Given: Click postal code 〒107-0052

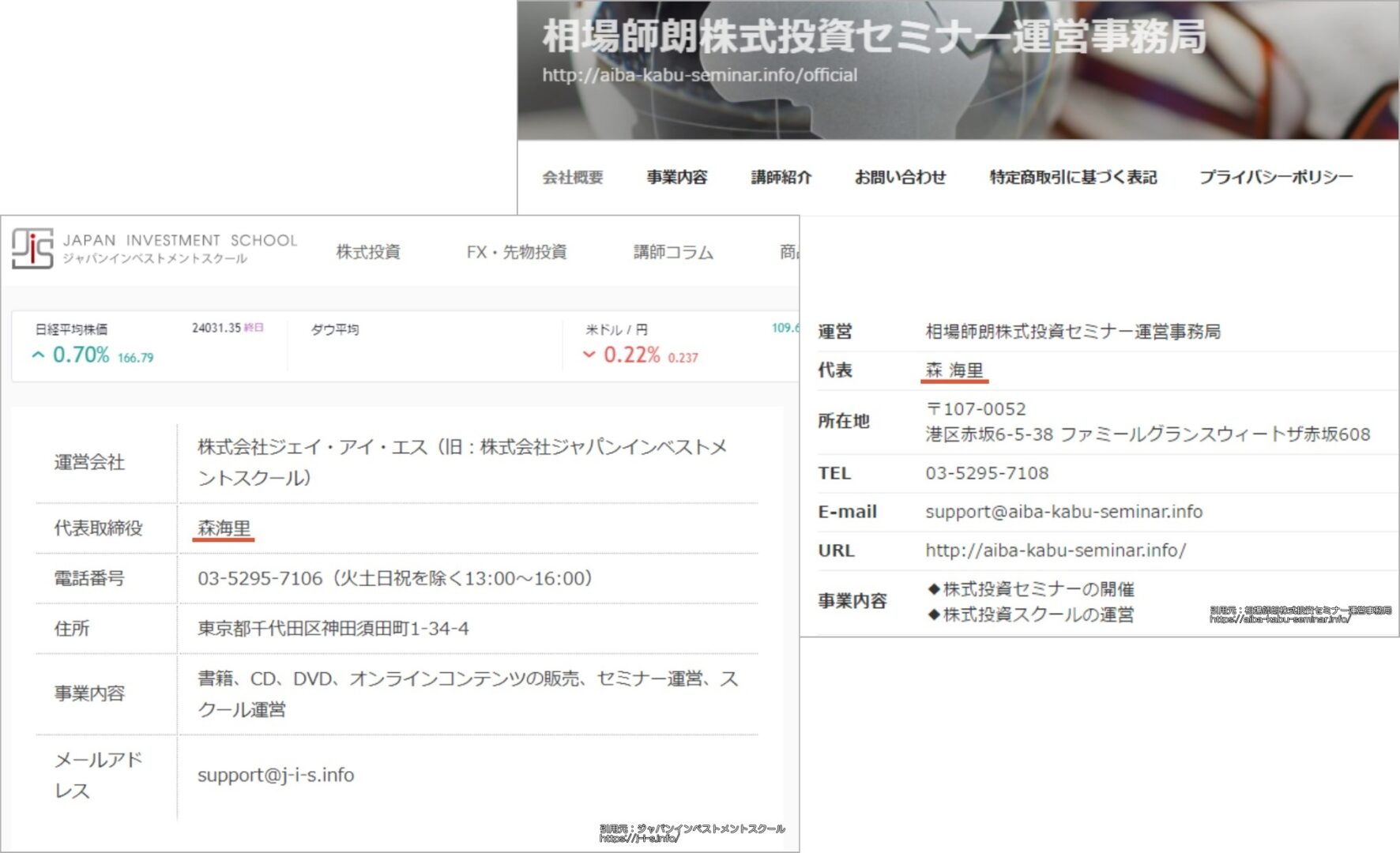Looking at the screenshot, I should [976, 409].
